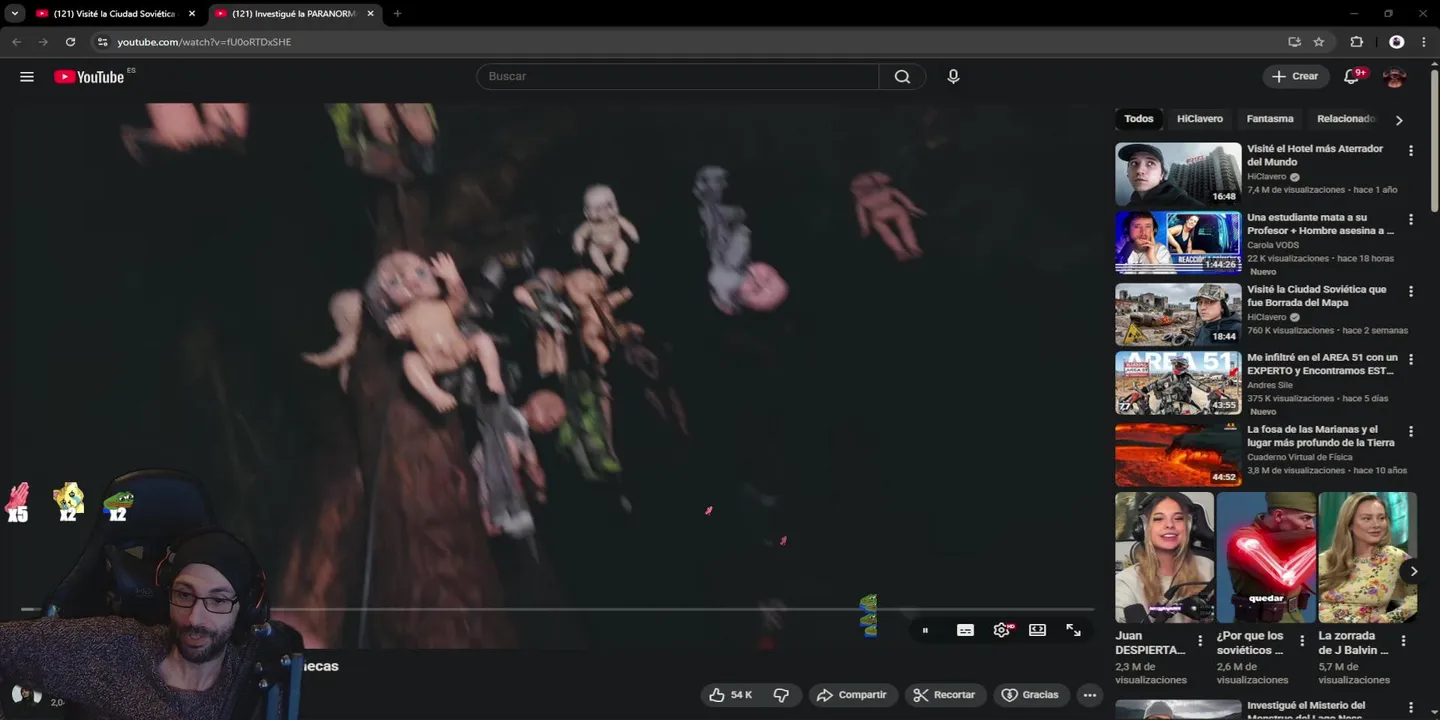Show more filter chips with arrow
The width and height of the screenshot is (1440, 720).
(1399, 120)
